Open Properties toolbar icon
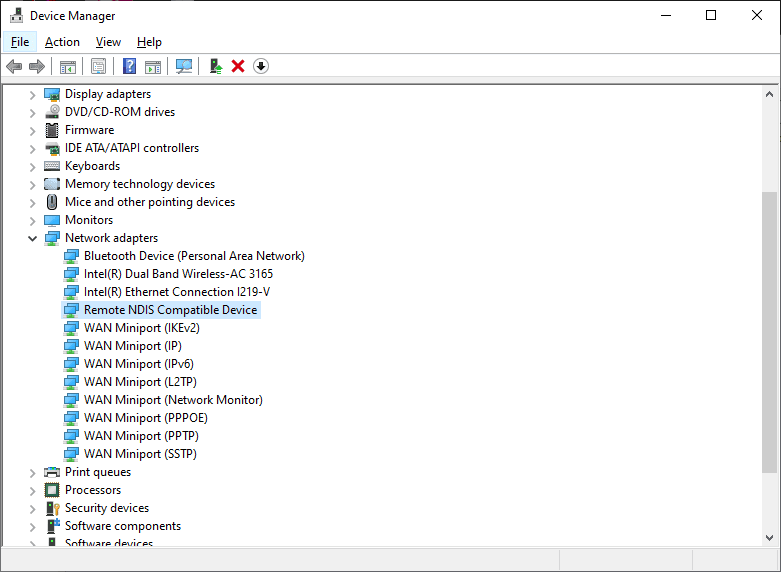781x572 pixels. point(99,66)
